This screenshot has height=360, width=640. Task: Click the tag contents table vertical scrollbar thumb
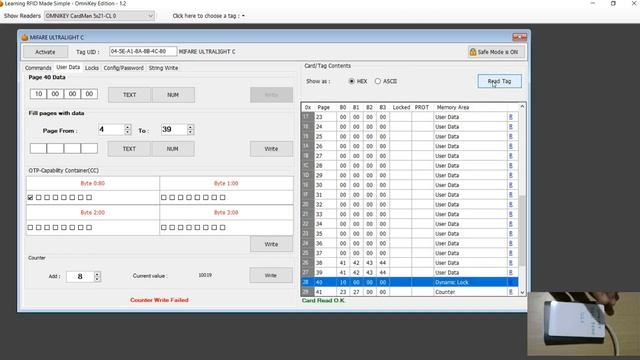[x=522, y=231]
